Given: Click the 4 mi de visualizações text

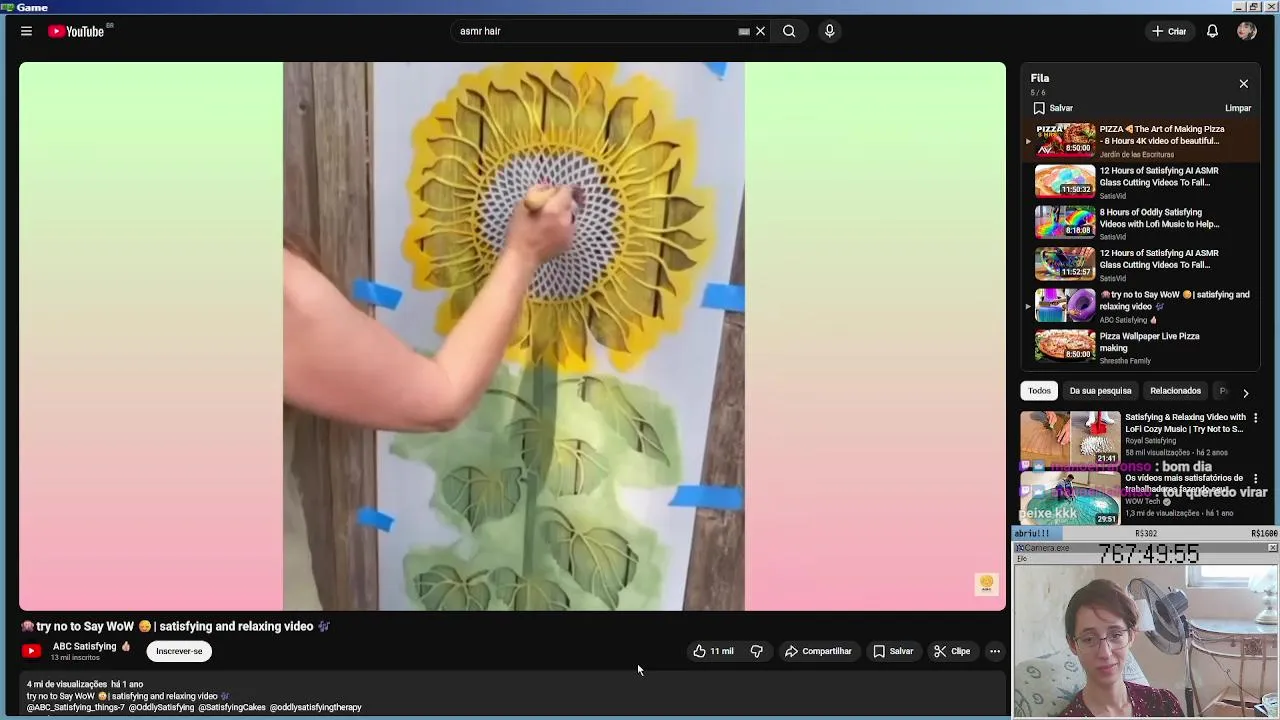Looking at the screenshot, I should point(67,684).
